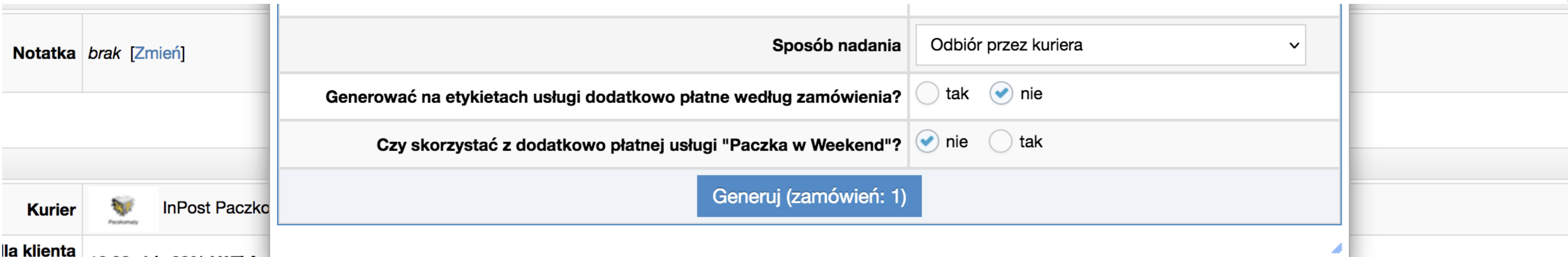Click the dropdown chevron of Sposób nadania

tap(1294, 46)
